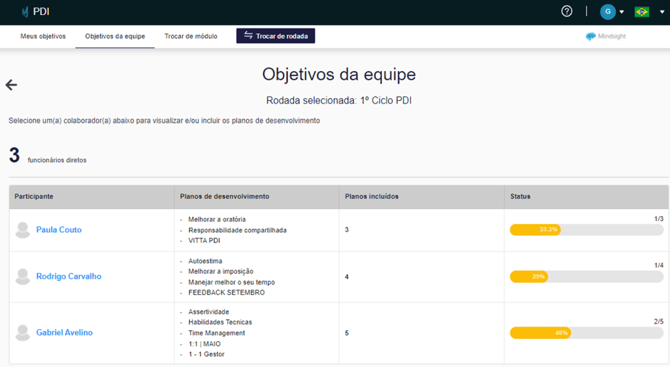Select the plan 'Manejar melhor o seu tempo'
Image resolution: width=670 pixels, height=367 pixels.
(x=232, y=282)
